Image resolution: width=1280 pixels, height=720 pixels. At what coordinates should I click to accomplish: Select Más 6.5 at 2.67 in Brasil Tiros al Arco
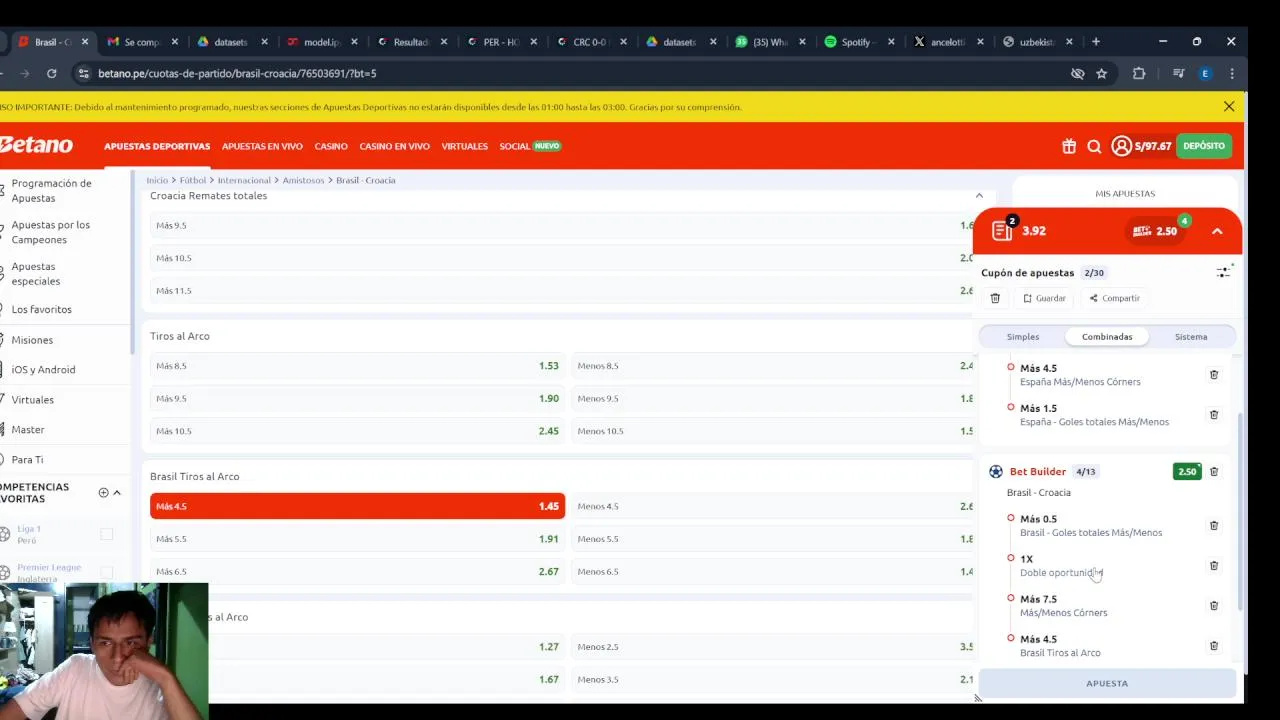coord(357,571)
